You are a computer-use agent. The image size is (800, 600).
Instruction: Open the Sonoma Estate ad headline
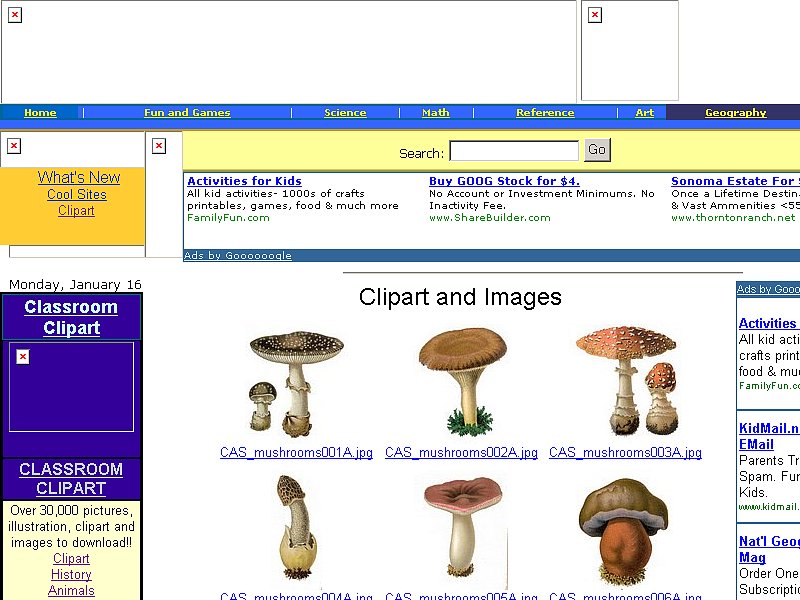tap(735, 181)
